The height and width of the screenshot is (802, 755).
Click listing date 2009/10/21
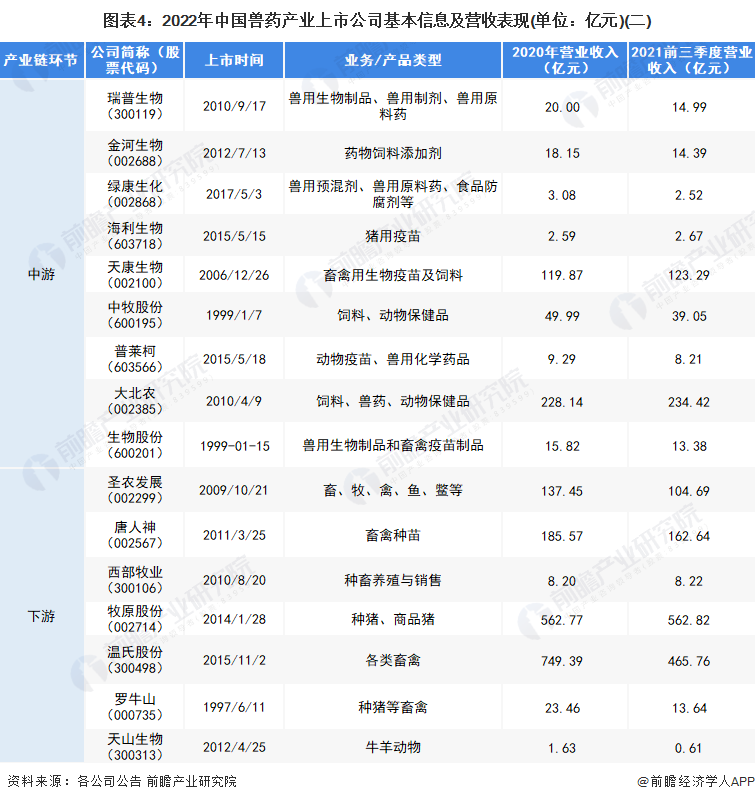[x=233, y=490]
